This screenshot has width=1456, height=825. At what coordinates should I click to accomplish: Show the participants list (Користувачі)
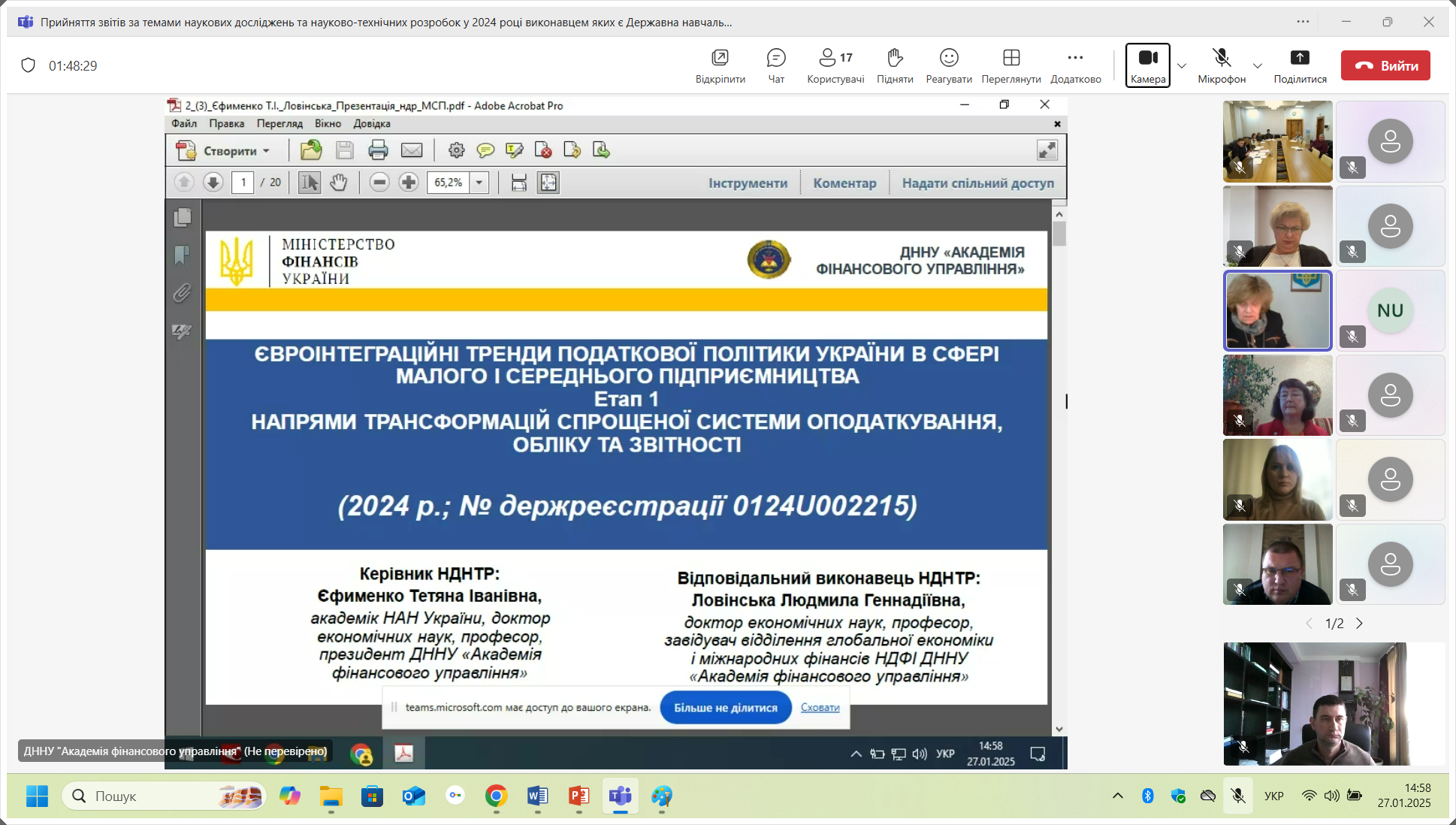click(835, 65)
